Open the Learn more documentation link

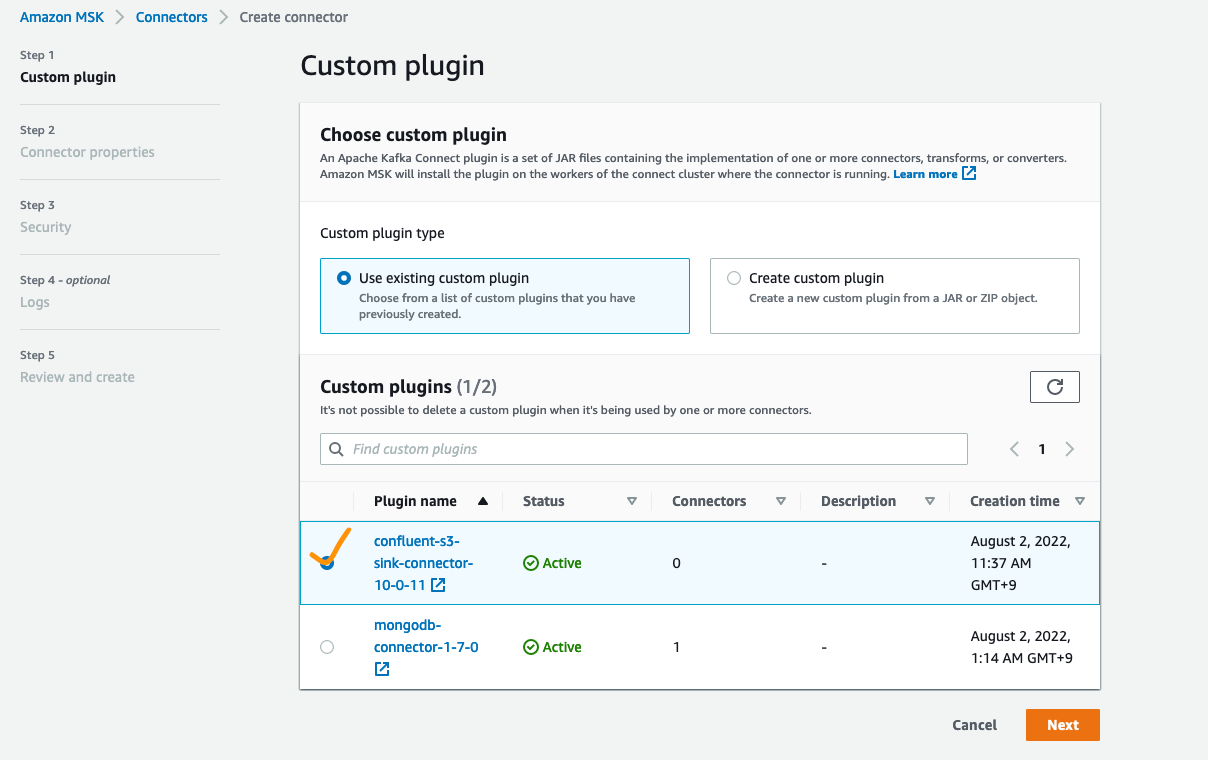click(x=925, y=174)
